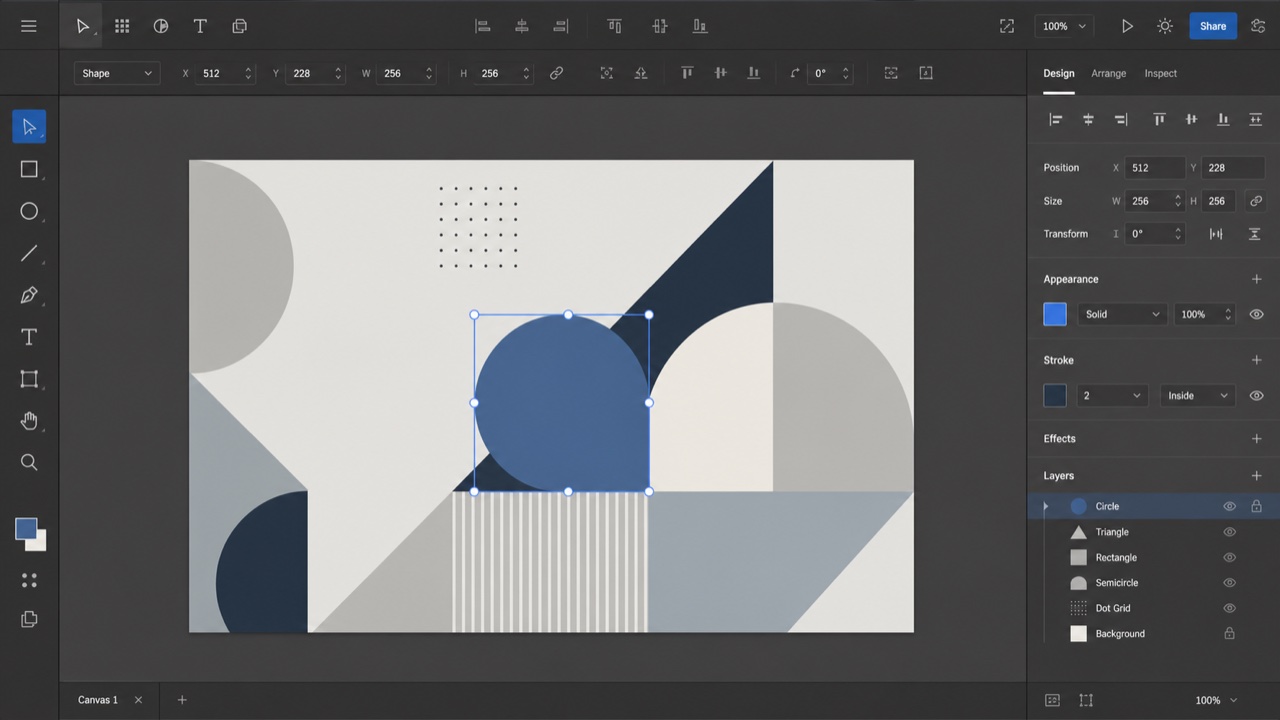
Task: Open the grid components icon in top bar
Action: 122,26
